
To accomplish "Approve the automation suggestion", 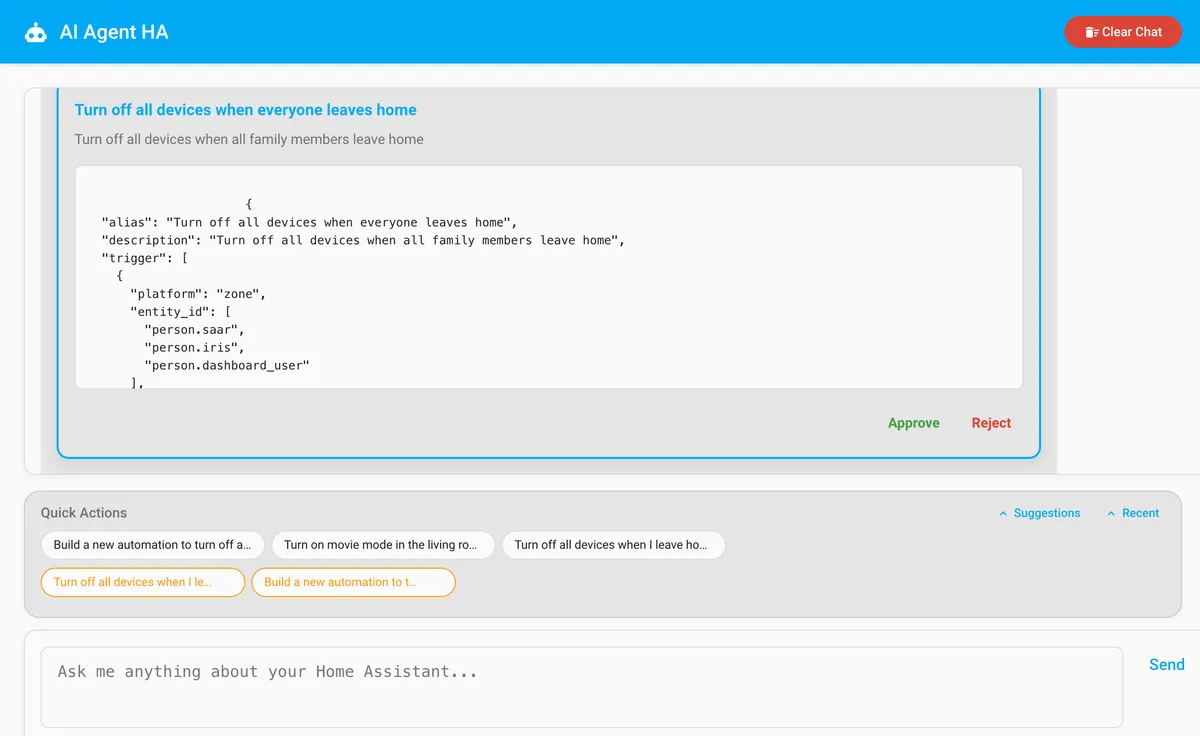I will tap(914, 423).
